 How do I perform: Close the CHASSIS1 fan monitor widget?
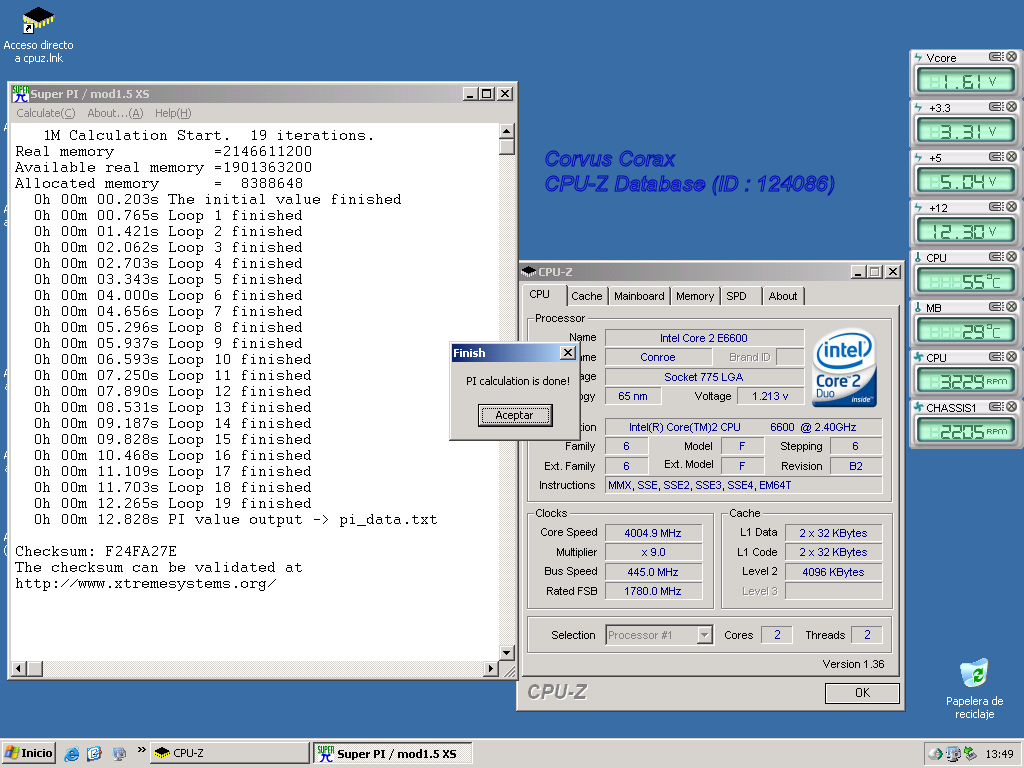(1010, 407)
